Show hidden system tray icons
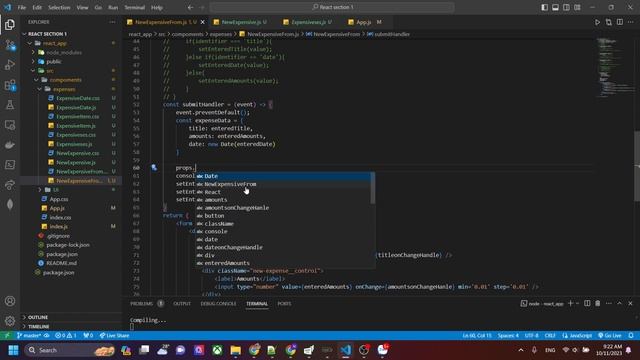Viewport: 640px width, 360px height. (x=521, y=350)
